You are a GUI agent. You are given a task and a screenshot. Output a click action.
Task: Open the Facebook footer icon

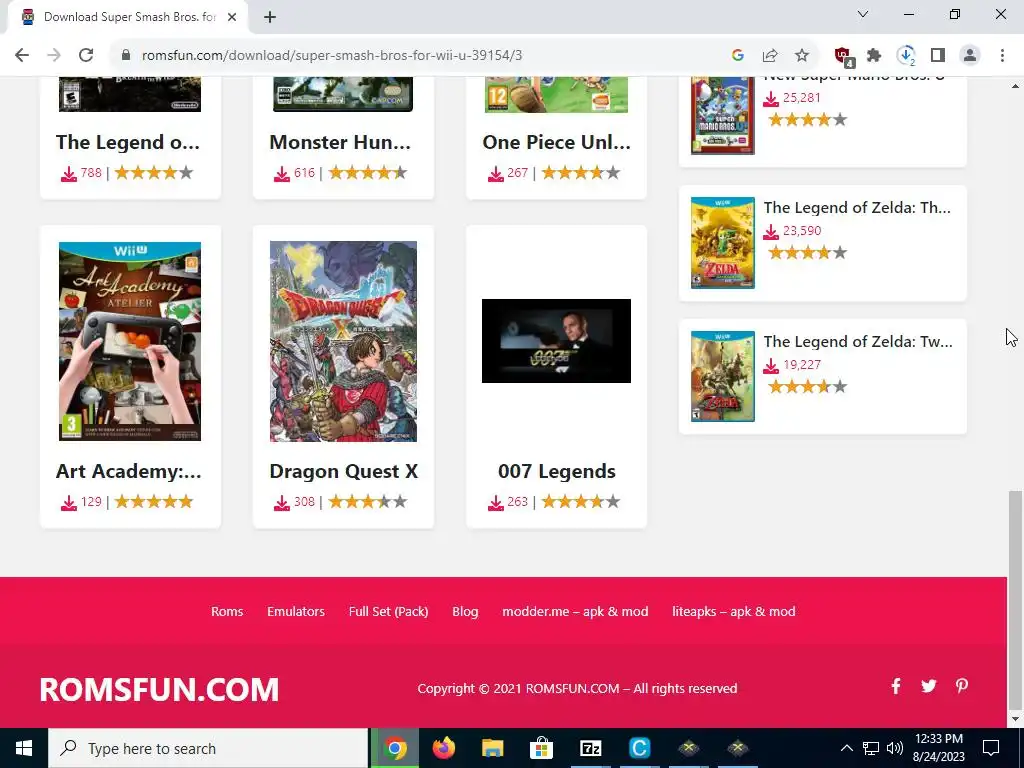point(896,686)
